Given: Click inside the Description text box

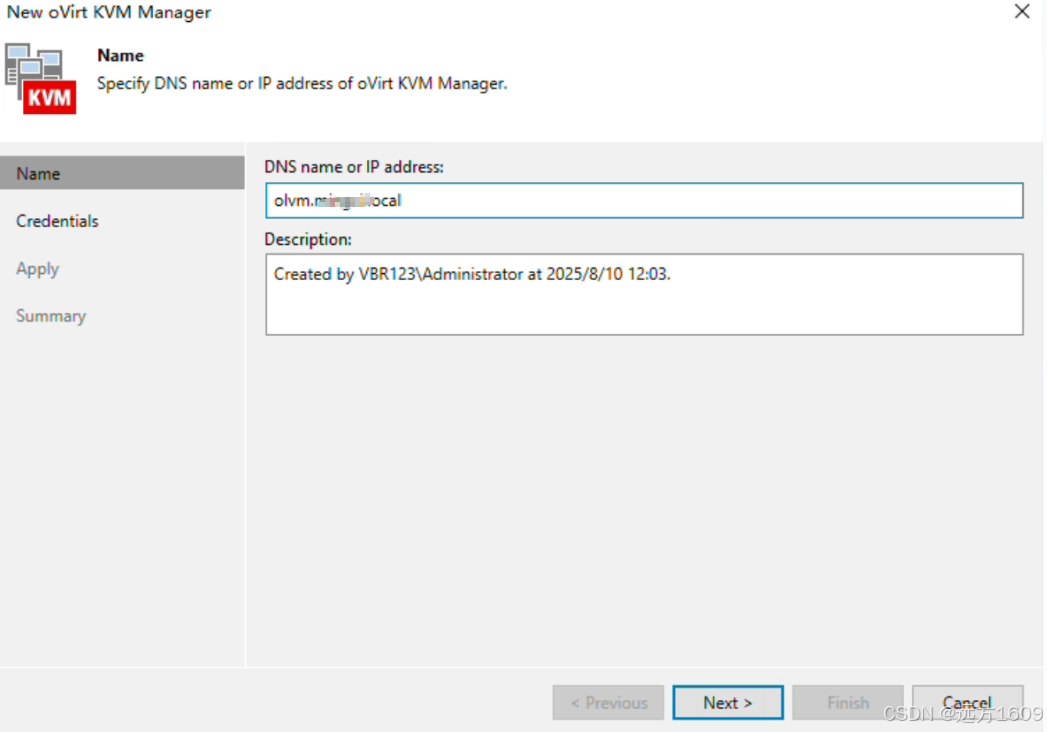Looking at the screenshot, I should (644, 295).
